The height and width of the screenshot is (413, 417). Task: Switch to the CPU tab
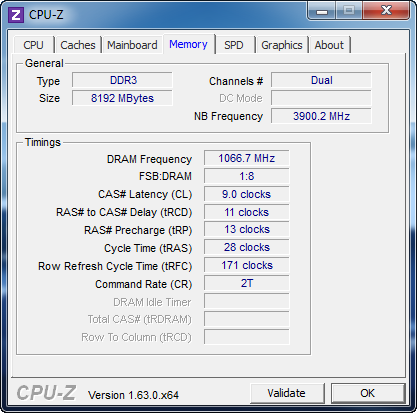[x=33, y=45]
